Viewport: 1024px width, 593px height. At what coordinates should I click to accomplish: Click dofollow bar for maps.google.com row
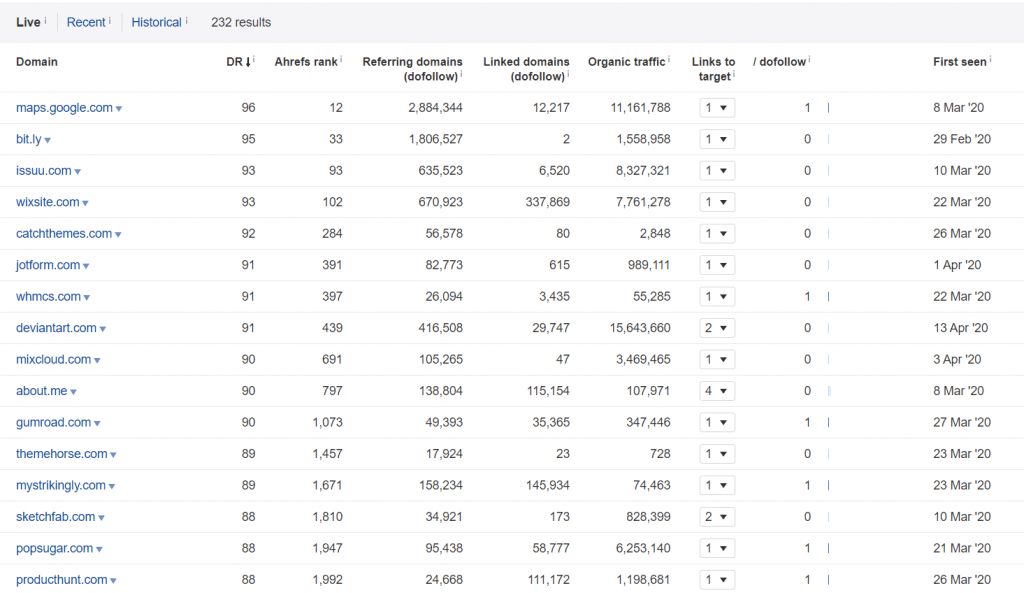[x=828, y=108]
